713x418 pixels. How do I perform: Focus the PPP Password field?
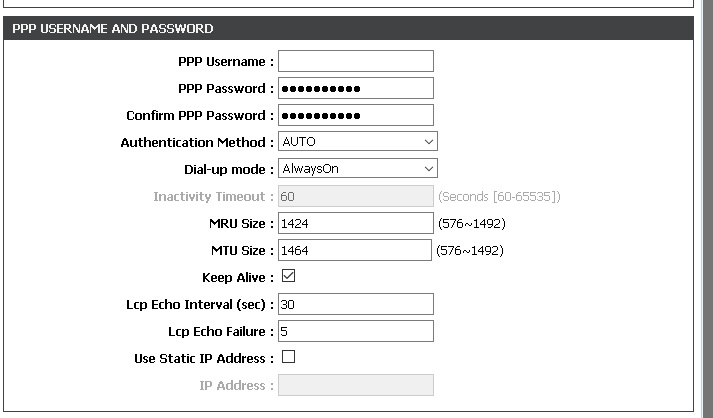tap(355, 89)
